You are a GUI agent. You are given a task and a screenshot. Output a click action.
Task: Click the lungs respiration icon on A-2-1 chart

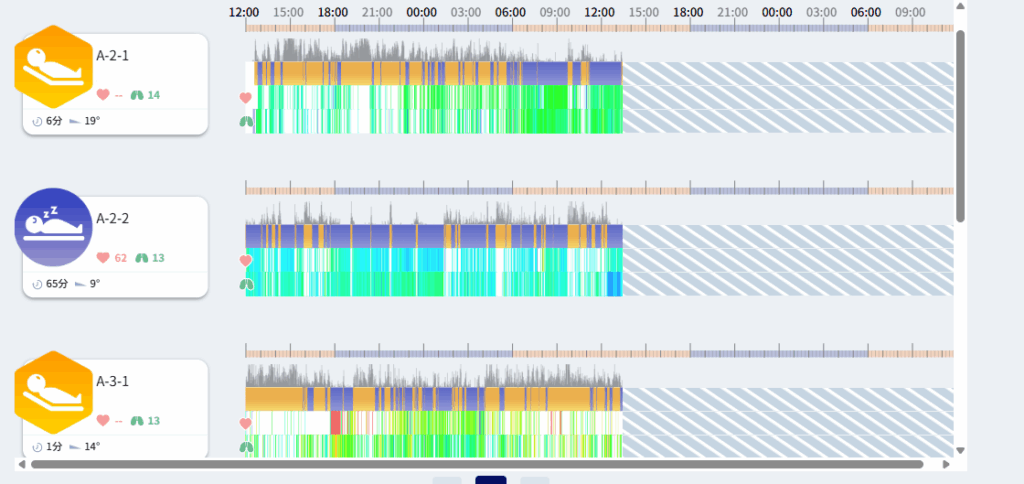(x=245, y=121)
